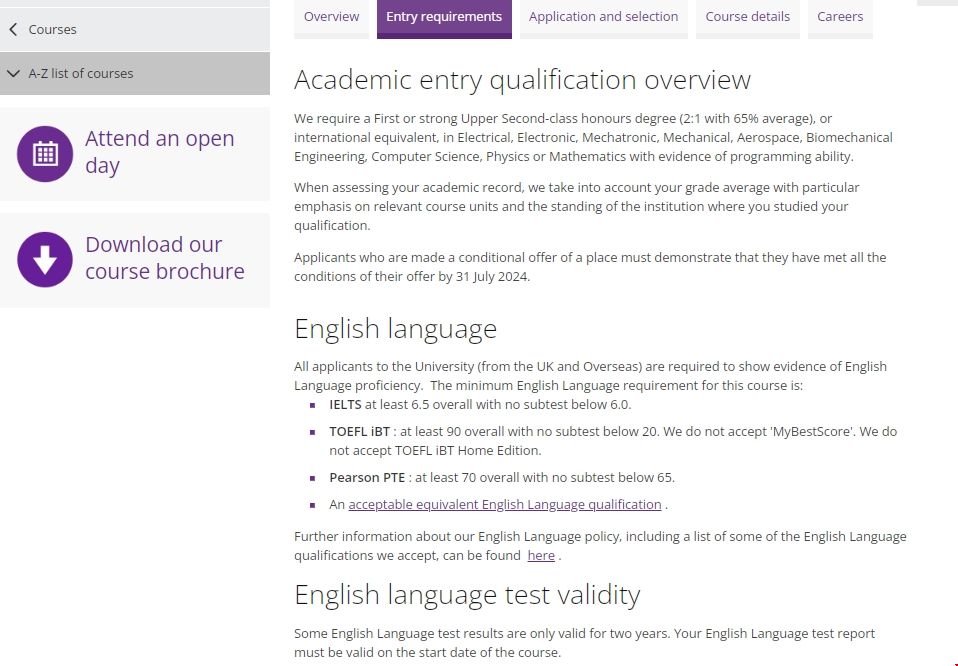Click the Academic entry qualification overview heading

coord(523,79)
